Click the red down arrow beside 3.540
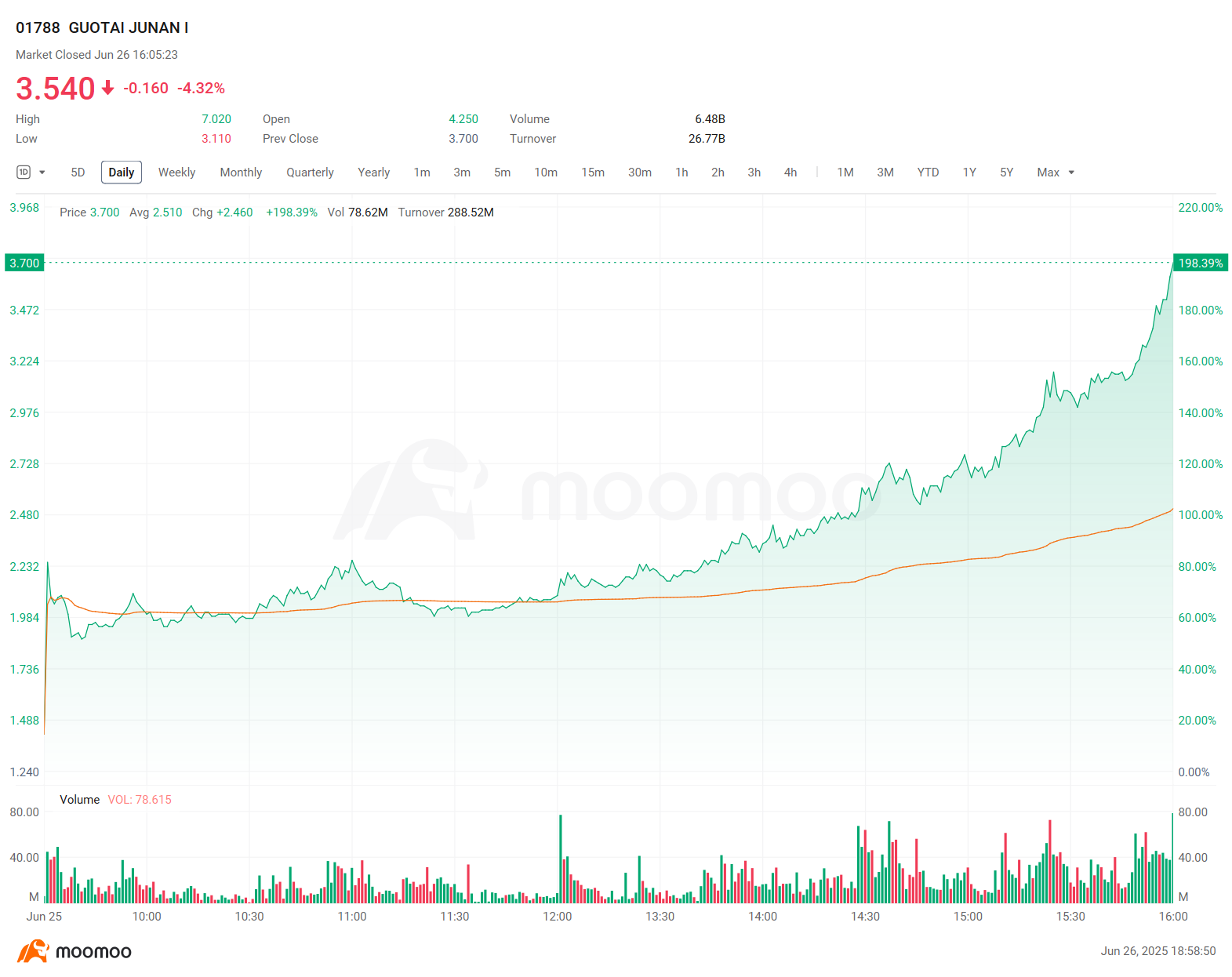Screen dimensions: 1232x977 click(107, 89)
